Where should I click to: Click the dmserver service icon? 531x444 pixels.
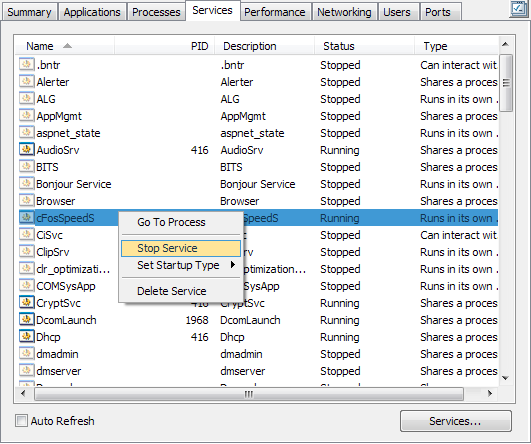26,371
